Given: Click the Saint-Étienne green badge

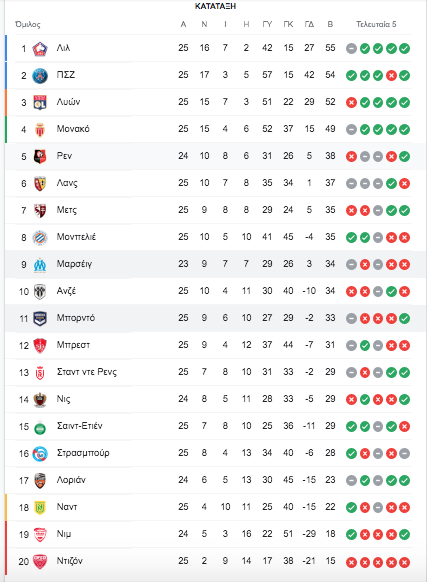Looking at the screenshot, I should 40,427.
